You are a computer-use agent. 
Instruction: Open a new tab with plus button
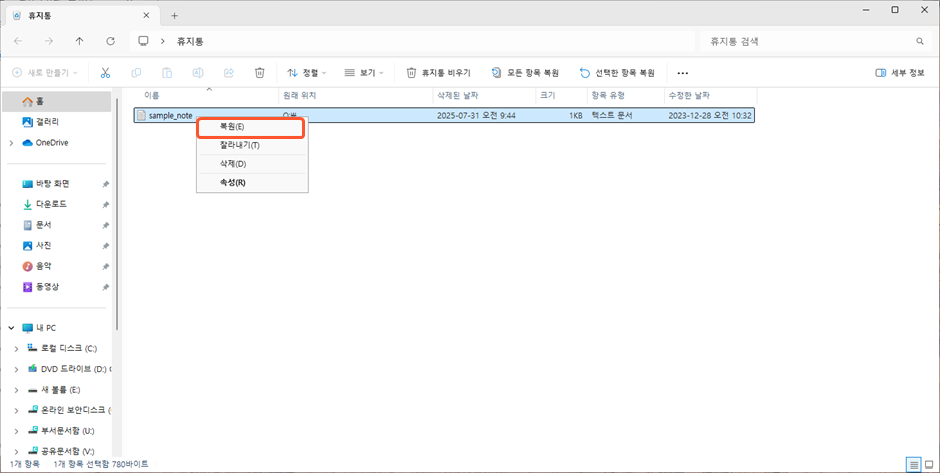175,15
